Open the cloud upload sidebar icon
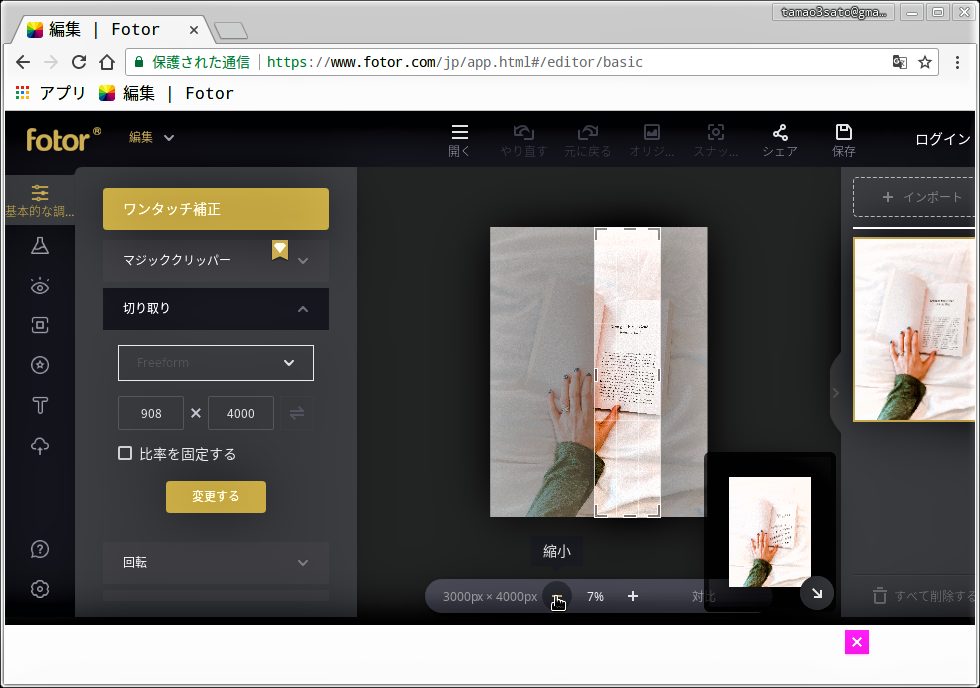 coord(40,446)
